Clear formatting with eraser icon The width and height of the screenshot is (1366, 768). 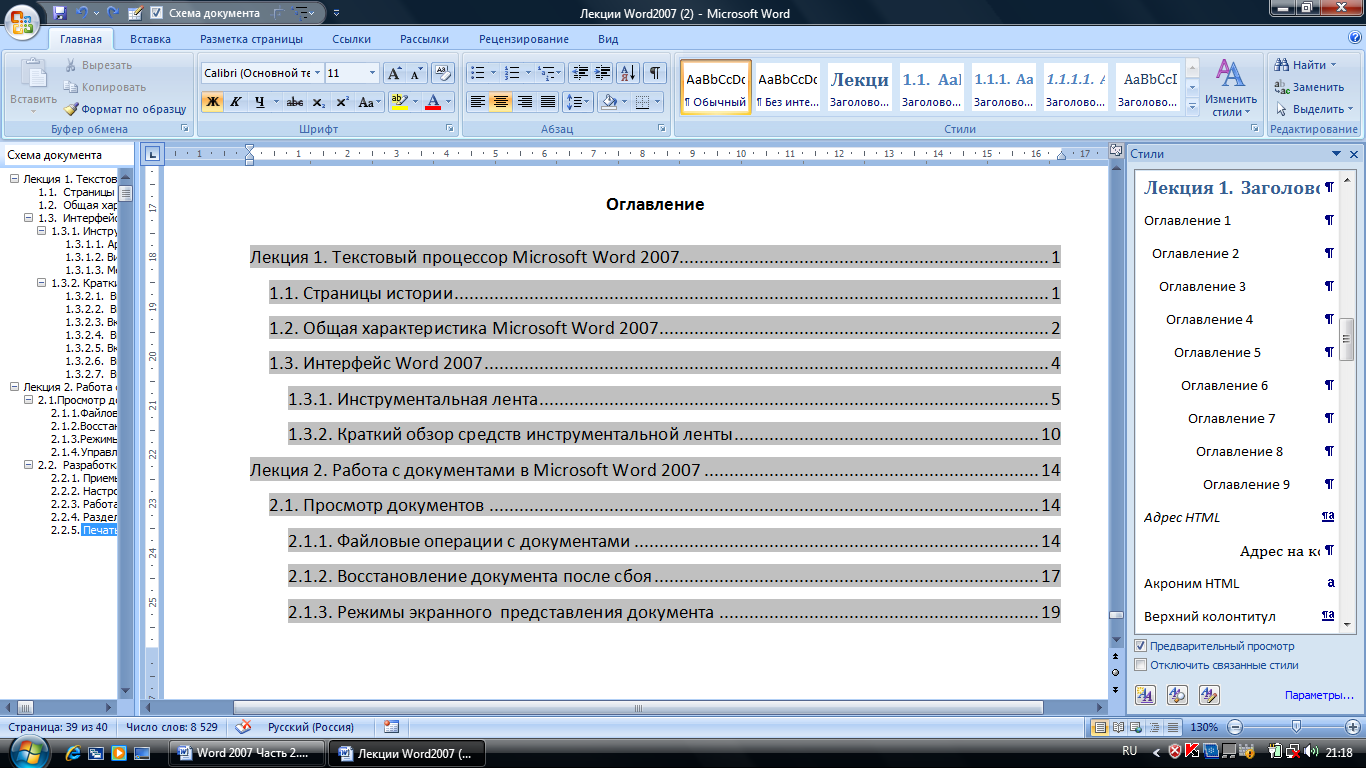click(443, 73)
